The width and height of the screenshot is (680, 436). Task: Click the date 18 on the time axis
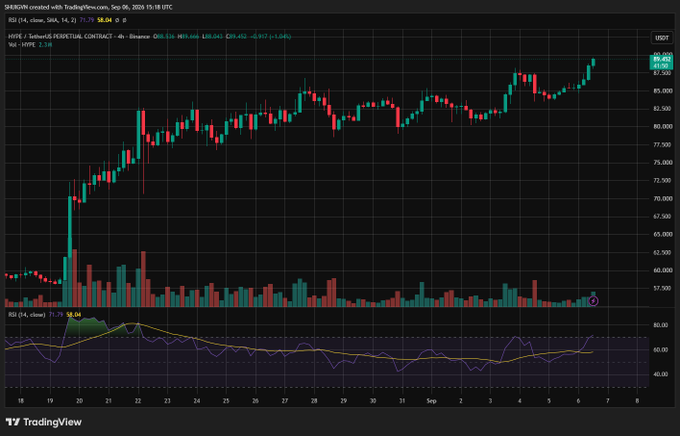(x=20, y=401)
